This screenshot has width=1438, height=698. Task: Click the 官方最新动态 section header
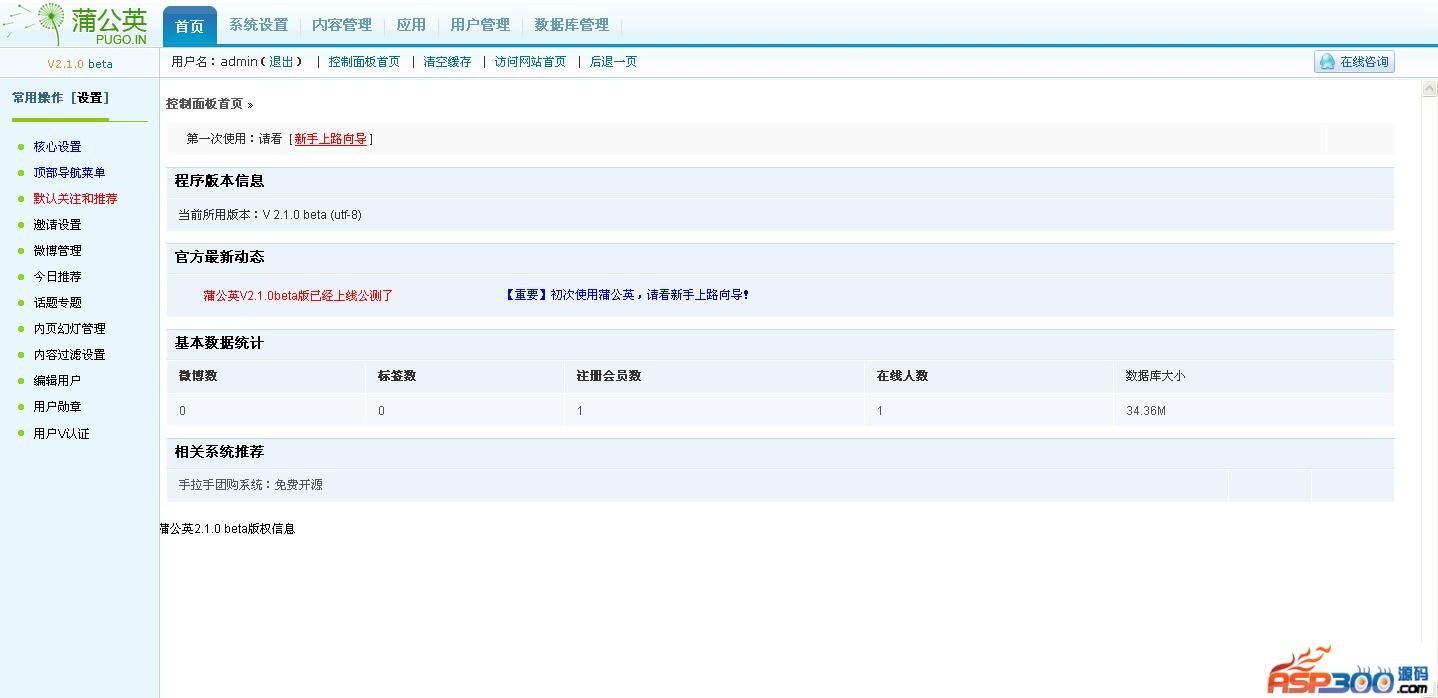(x=219, y=257)
